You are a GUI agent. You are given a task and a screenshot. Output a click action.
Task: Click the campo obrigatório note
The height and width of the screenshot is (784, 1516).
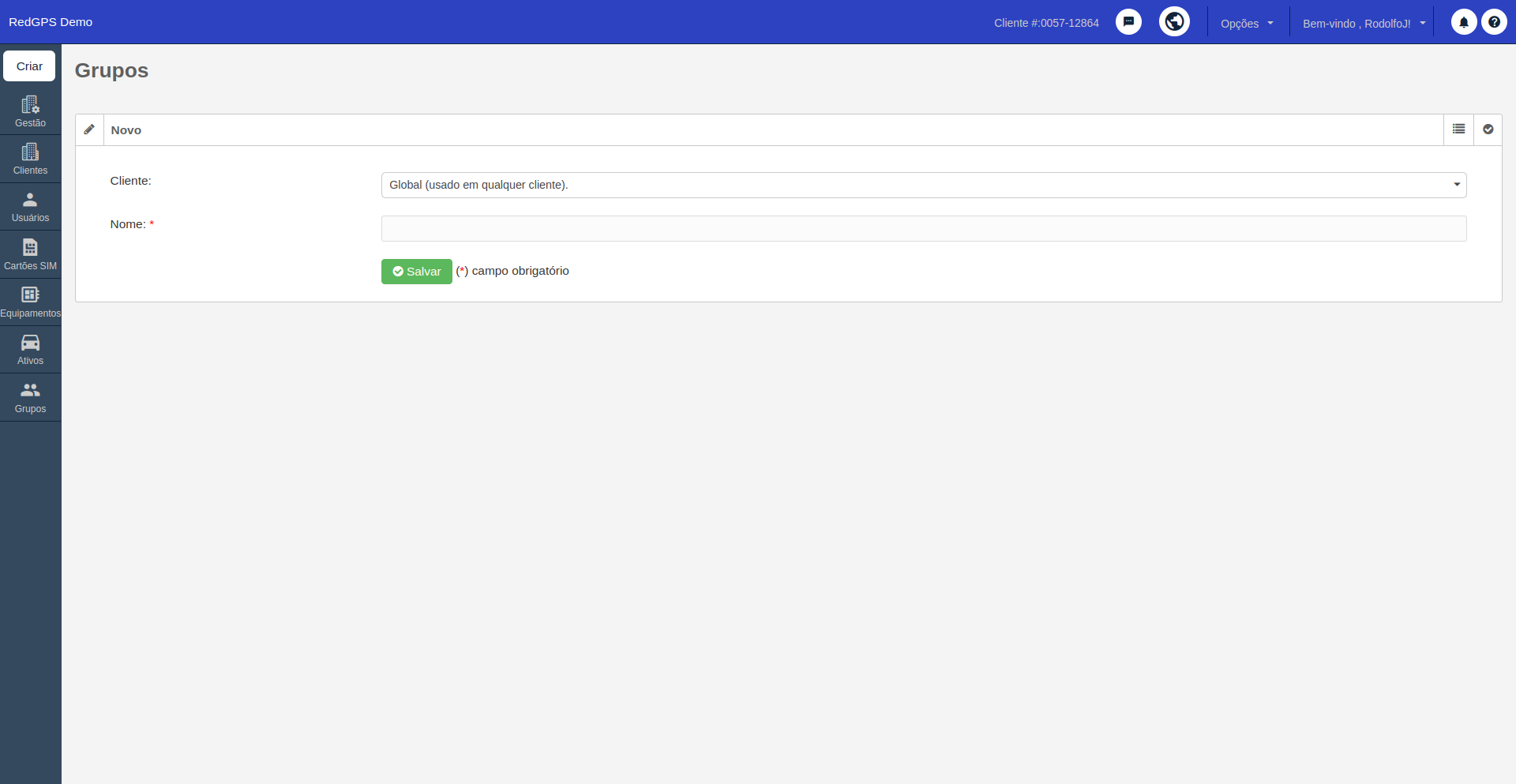[512, 271]
